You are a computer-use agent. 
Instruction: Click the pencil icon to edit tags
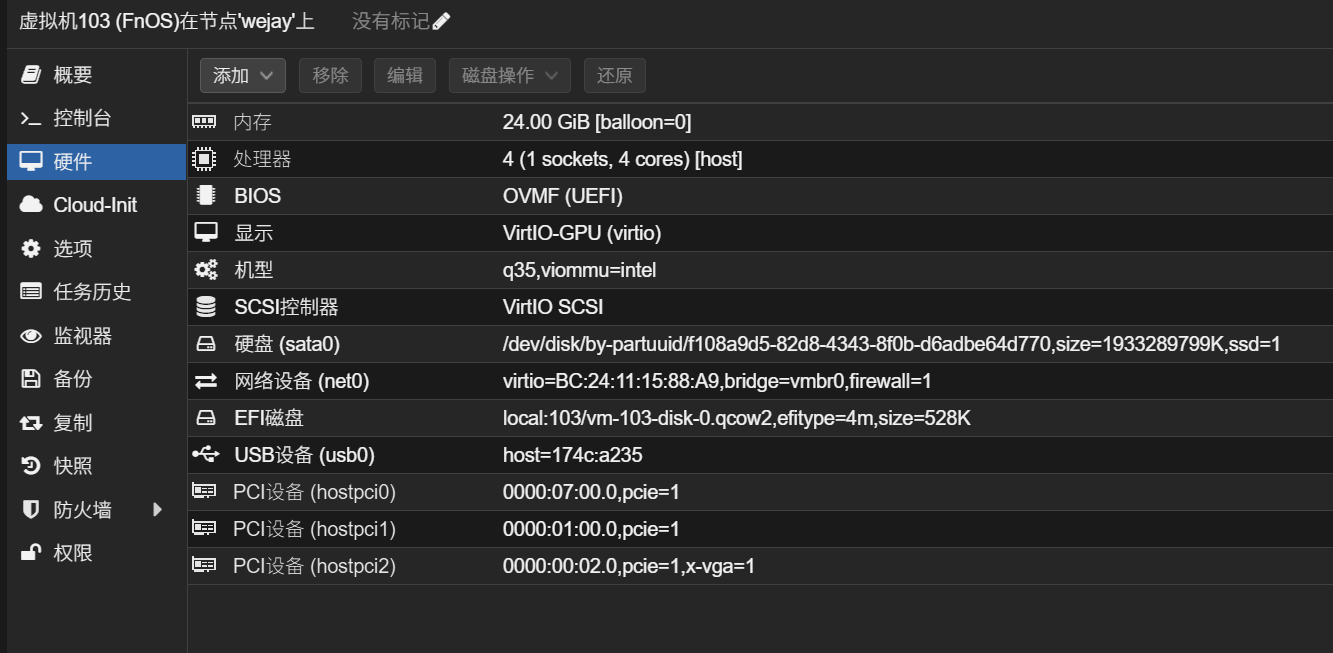click(442, 21)
